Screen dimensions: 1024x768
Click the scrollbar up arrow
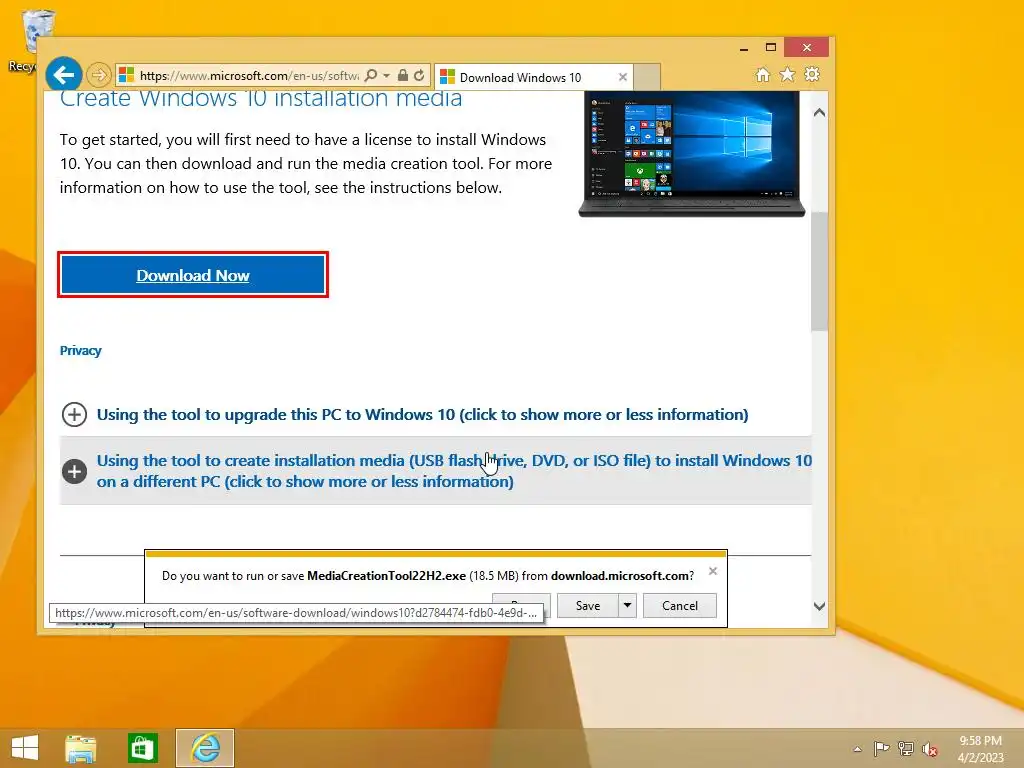tap(820, 112)
